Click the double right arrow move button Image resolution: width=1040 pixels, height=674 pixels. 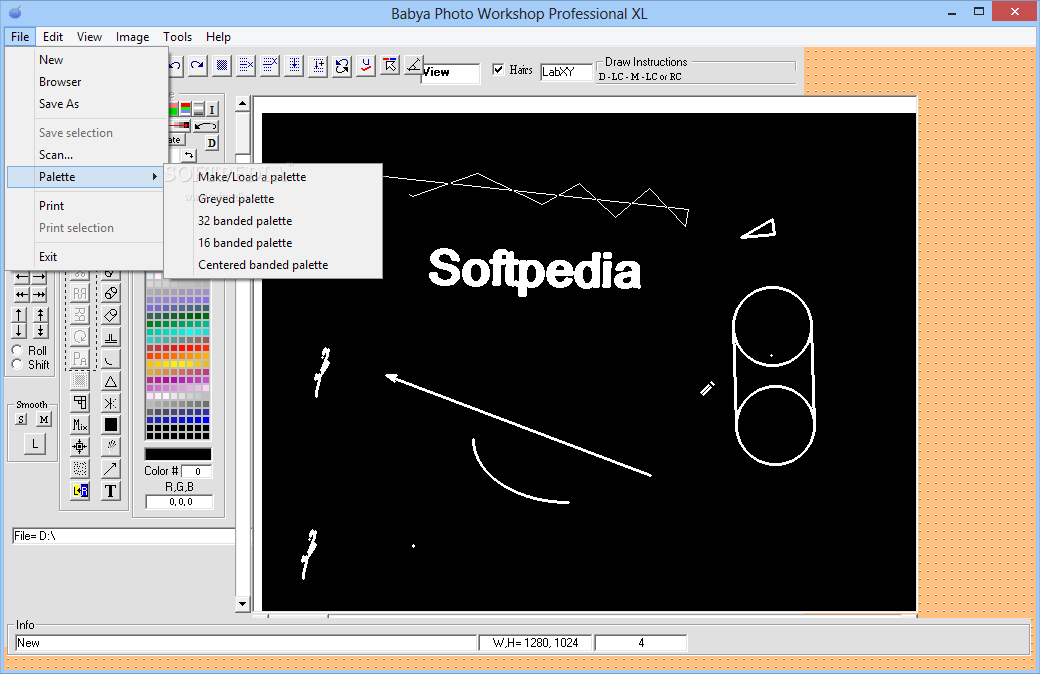(x=40, y=294)
